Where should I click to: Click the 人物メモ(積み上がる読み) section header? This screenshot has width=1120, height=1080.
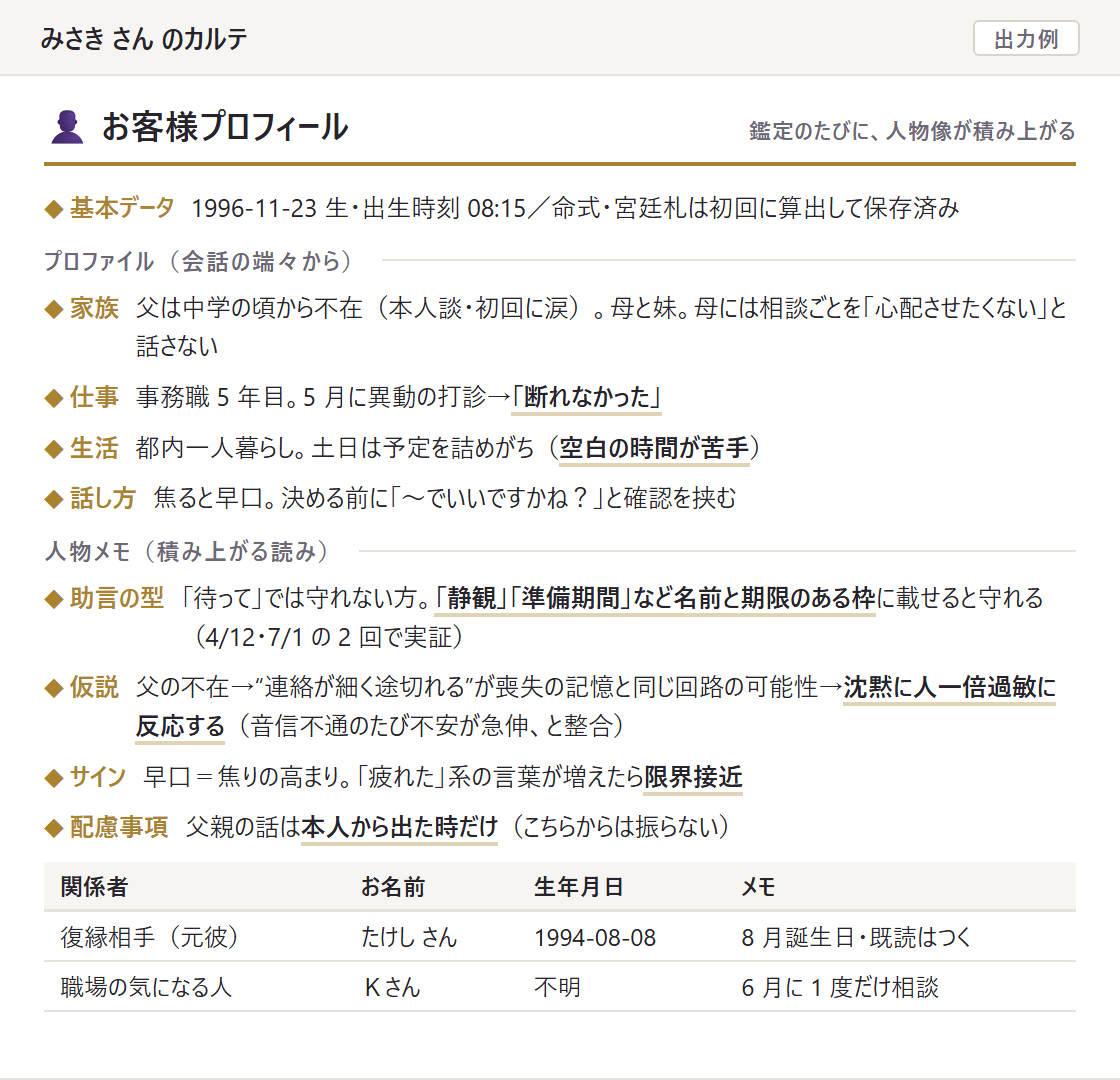point(186,551)
